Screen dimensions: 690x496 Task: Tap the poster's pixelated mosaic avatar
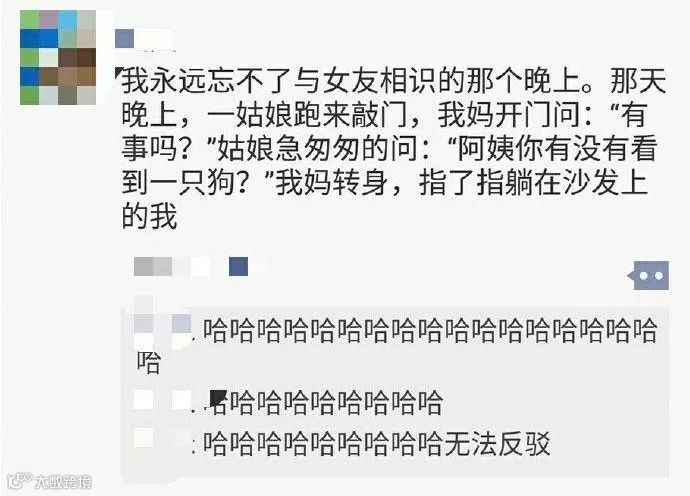point(58,58)
